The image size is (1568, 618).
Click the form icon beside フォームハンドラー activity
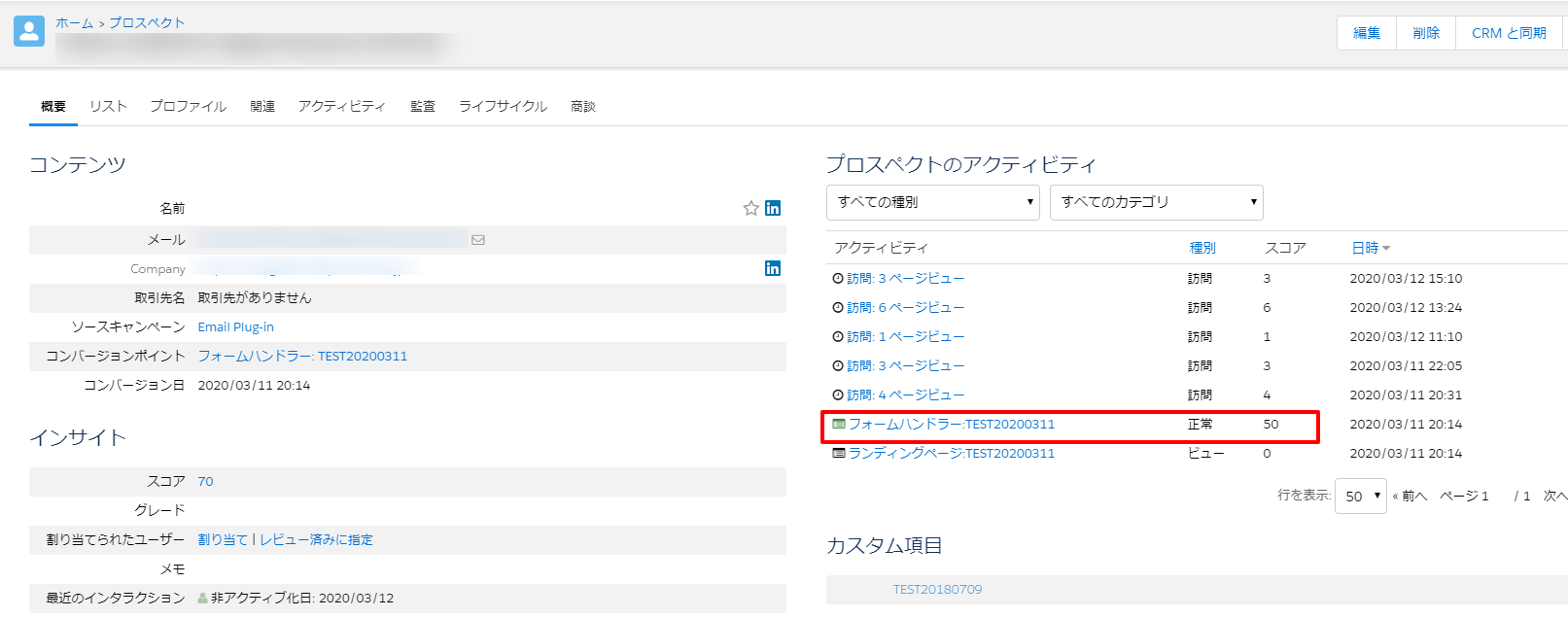click(838, 425)
